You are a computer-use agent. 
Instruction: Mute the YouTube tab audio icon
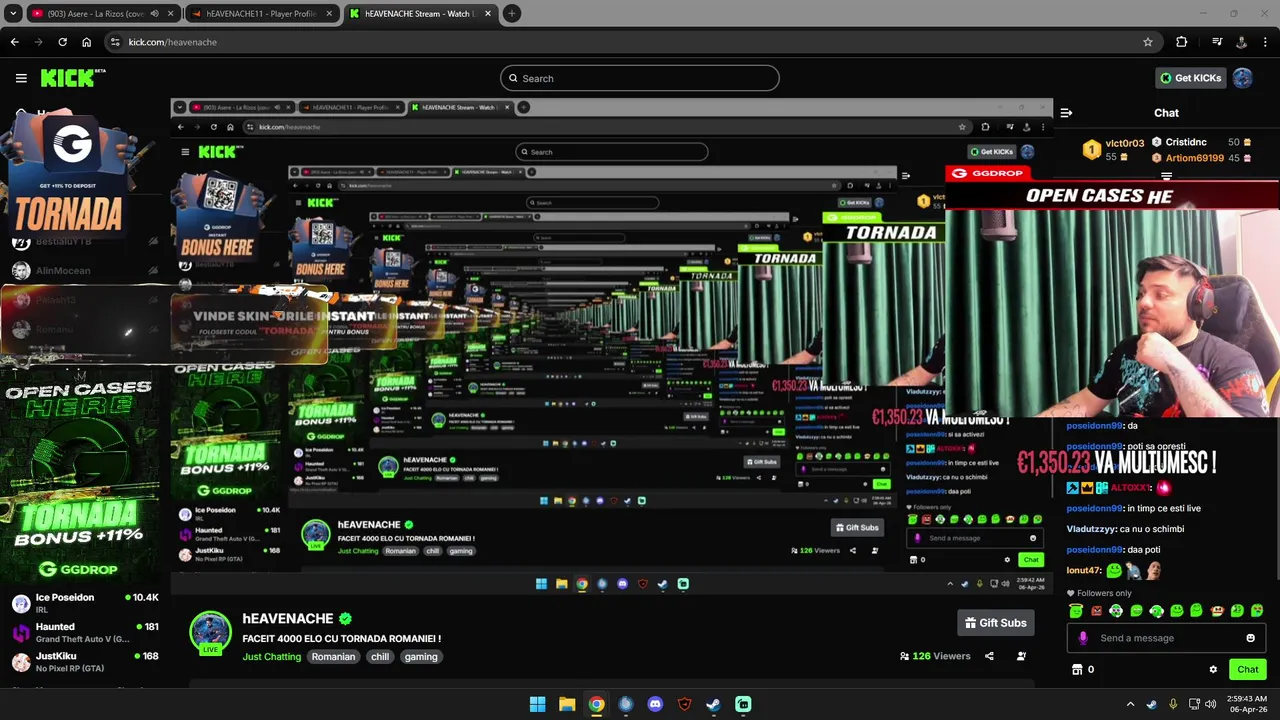[154, 14]
